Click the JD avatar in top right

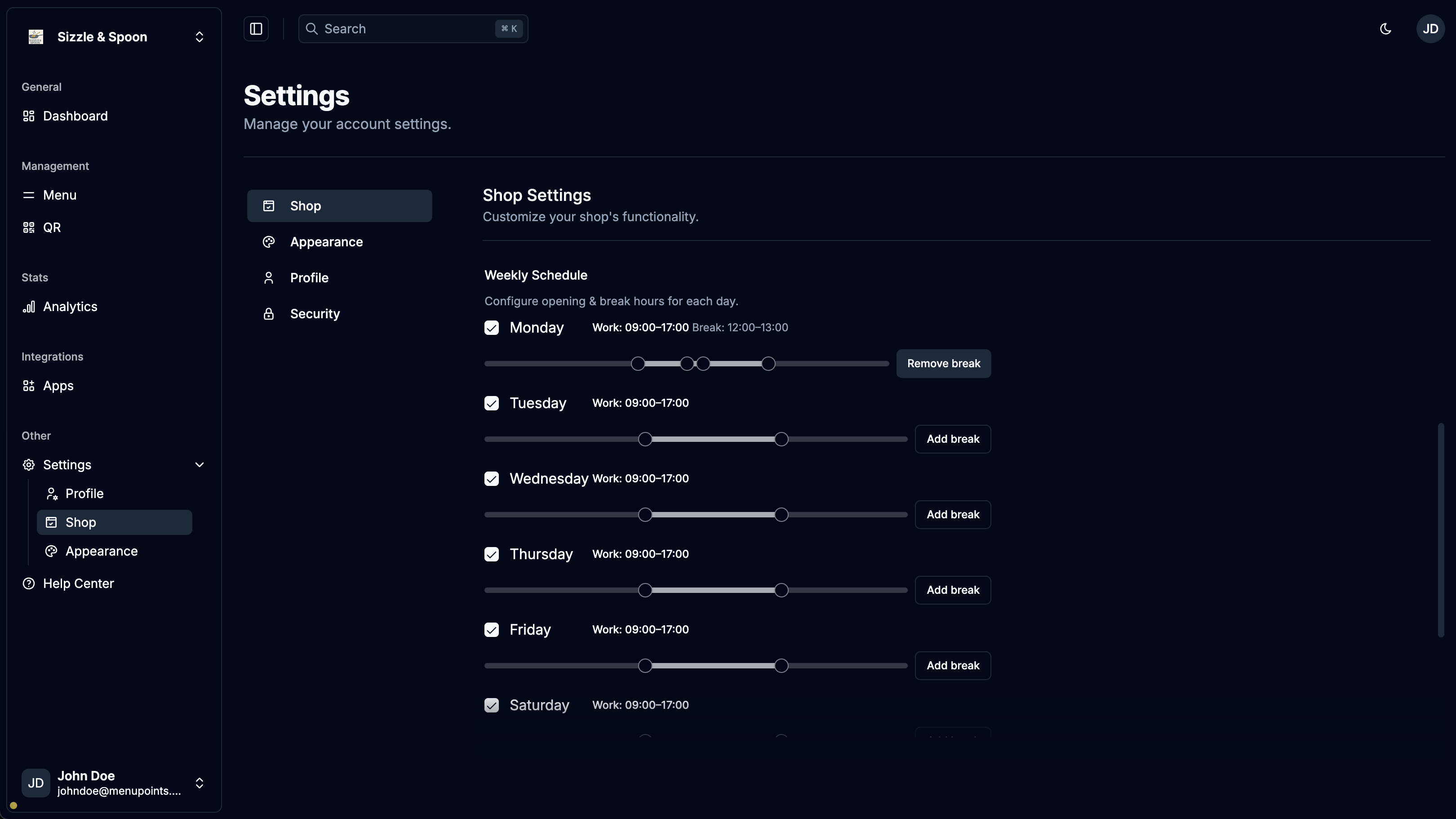pos(1430,29)
